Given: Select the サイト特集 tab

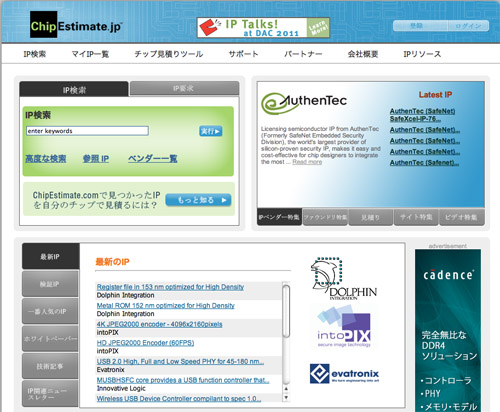Looking at the screenshot, I should point(416,217).
